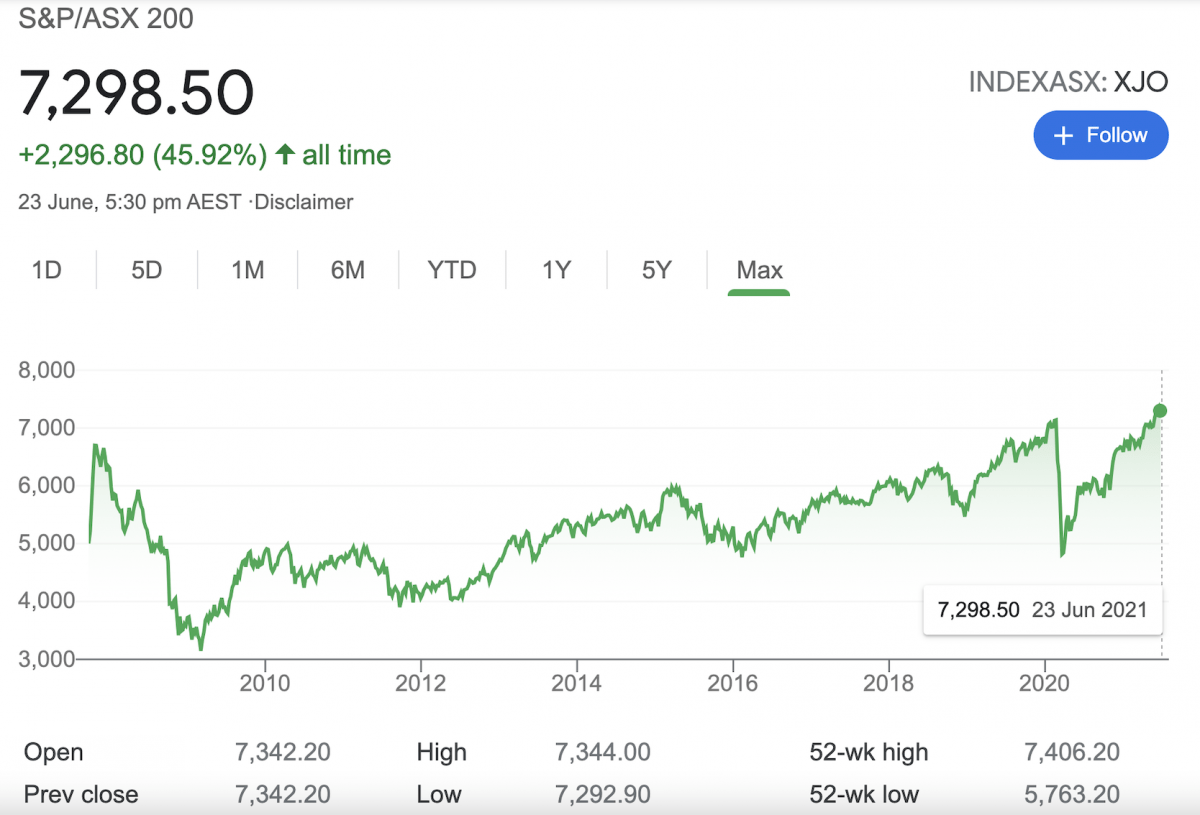Click the 4,000 y-axis label
This screenshot has height=815, width=1200.
tap(47, 601)
